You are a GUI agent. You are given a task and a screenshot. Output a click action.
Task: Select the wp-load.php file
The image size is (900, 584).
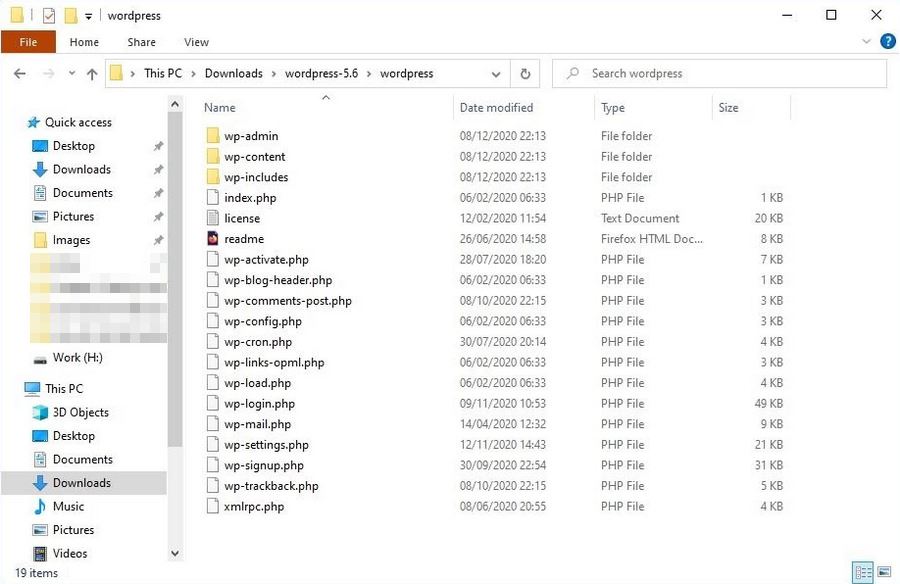click(x=257, y=383)
